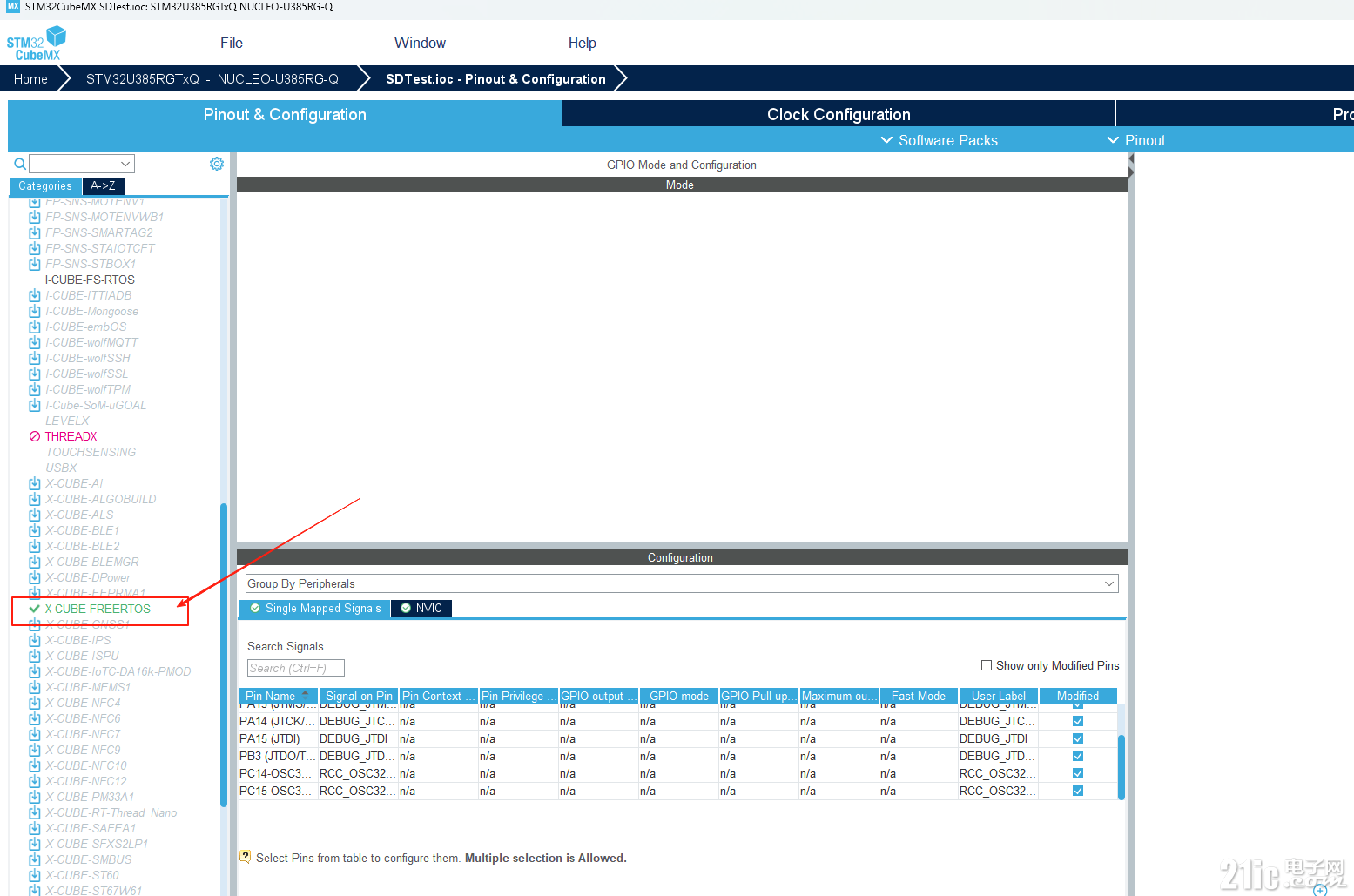Viewport: 1354px width, 896px height.
Task: Expand the Pinout dropdown menu
Action: point(1135,140)
